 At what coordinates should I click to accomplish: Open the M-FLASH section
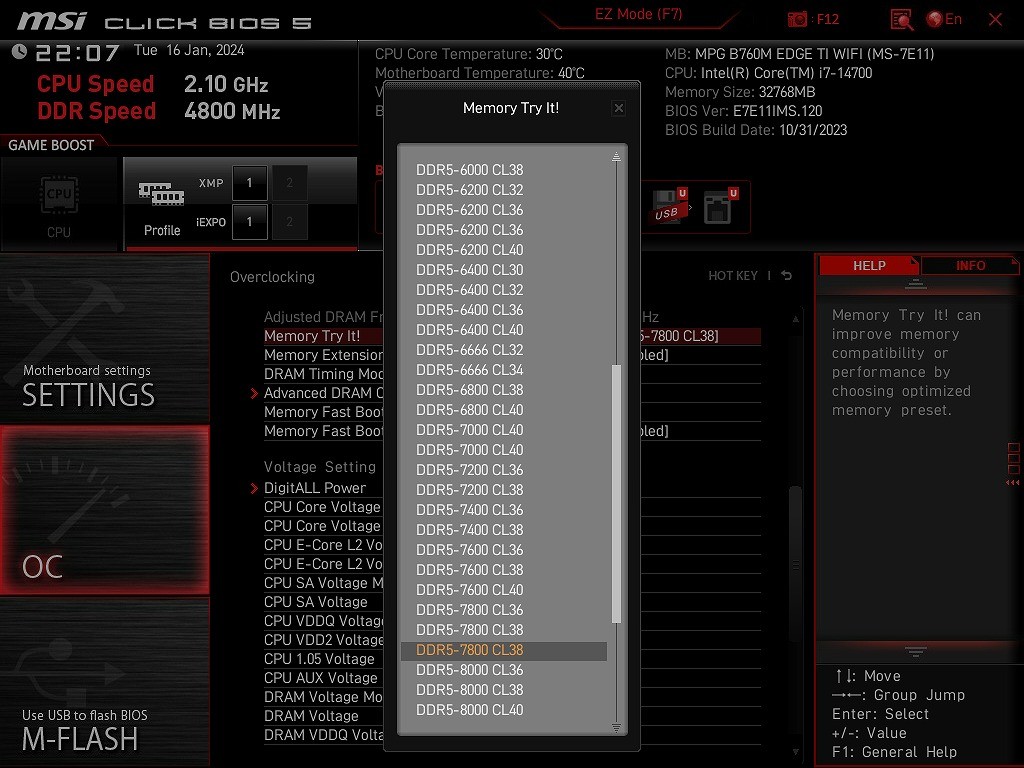tap(104, 682)
